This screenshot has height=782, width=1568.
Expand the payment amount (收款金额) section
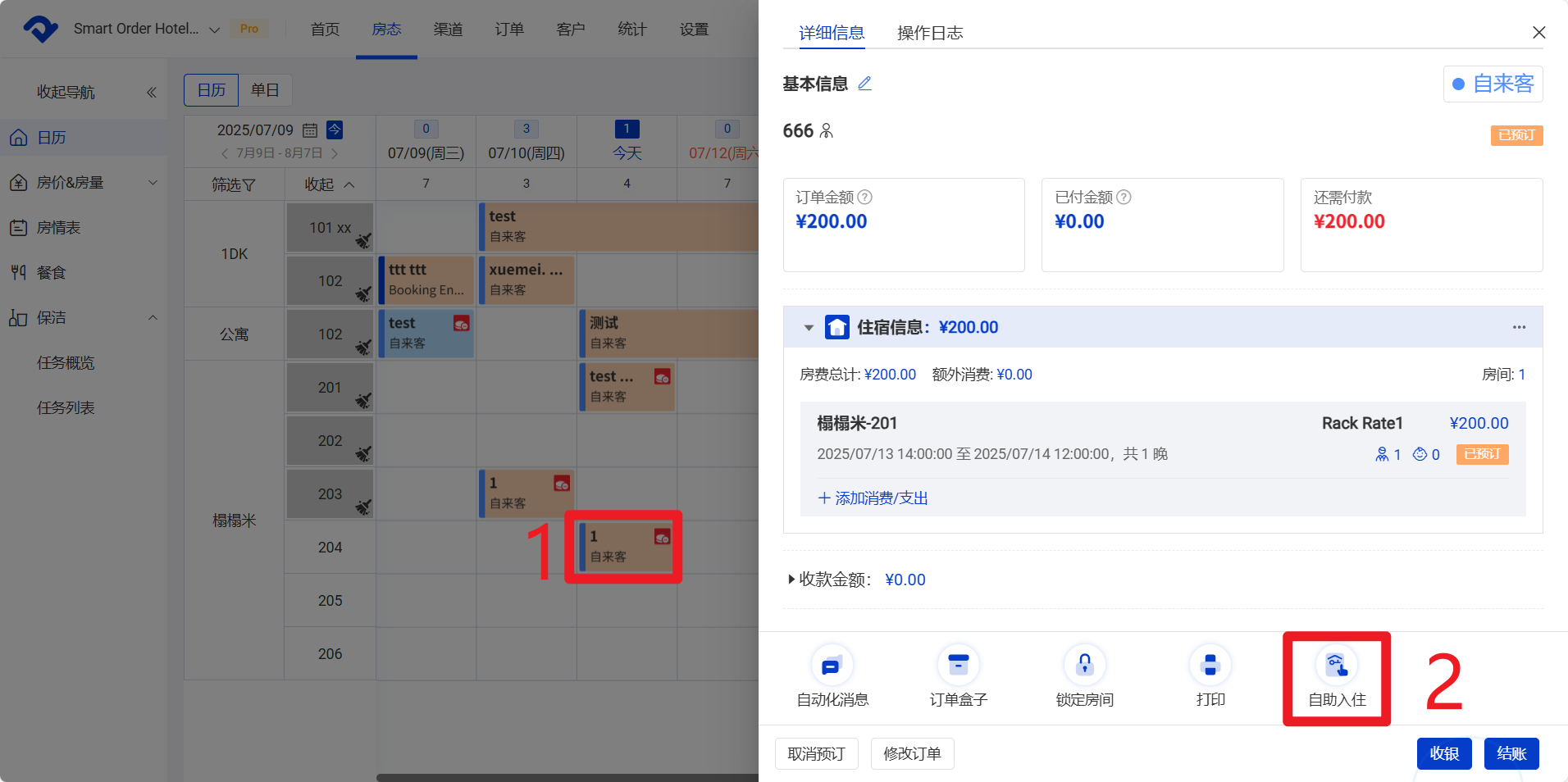[791, 580]
